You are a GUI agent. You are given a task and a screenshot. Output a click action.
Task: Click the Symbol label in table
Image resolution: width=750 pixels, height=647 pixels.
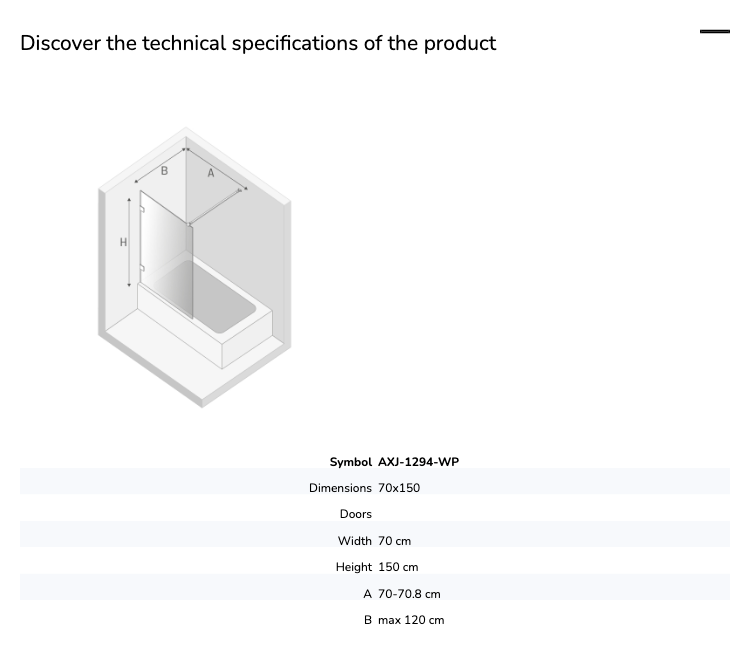coord(351,462)
